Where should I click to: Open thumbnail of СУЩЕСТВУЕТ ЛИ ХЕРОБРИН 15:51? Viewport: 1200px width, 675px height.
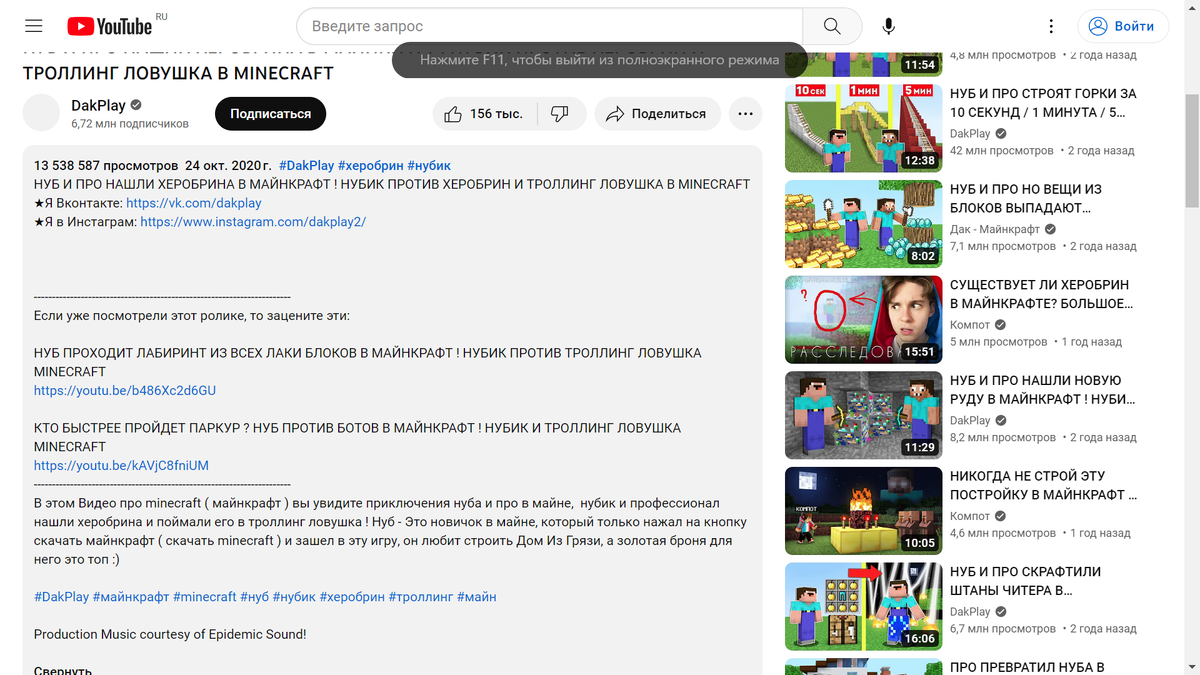(x=864, y=319)
